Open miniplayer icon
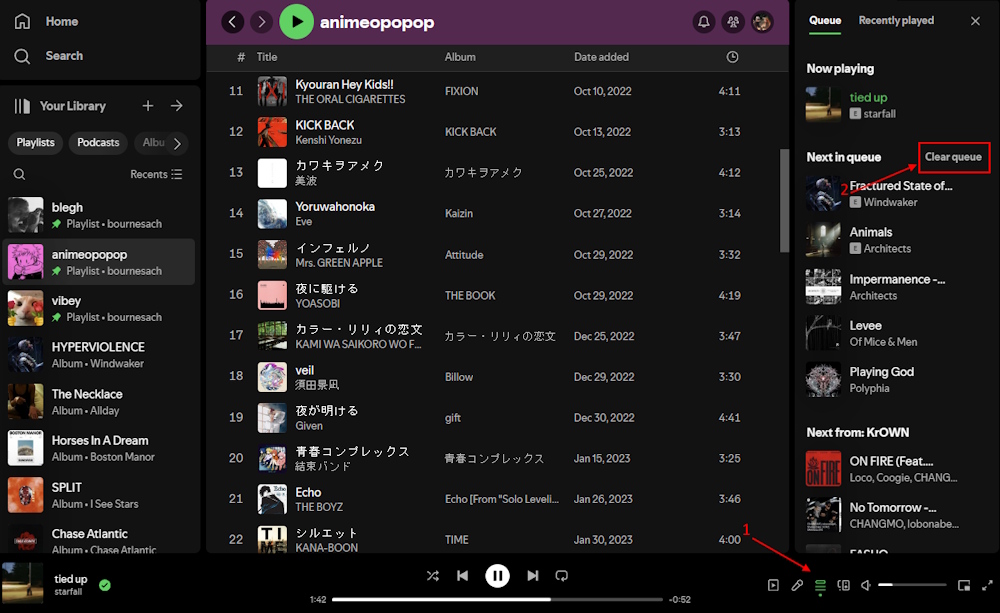 point(964,585)
